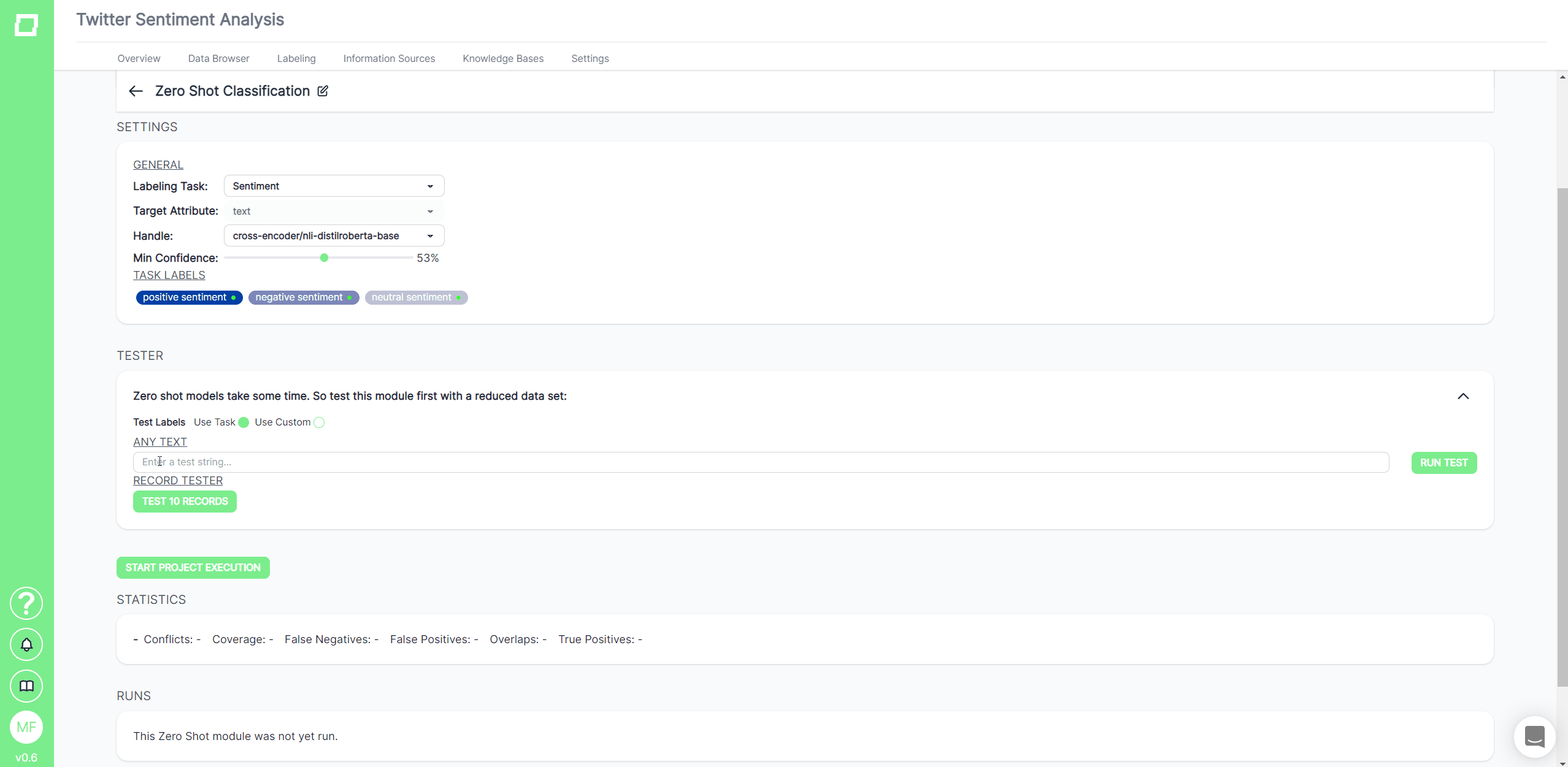Click the back arrow beside Zero Shot Classification

point(136,91)
